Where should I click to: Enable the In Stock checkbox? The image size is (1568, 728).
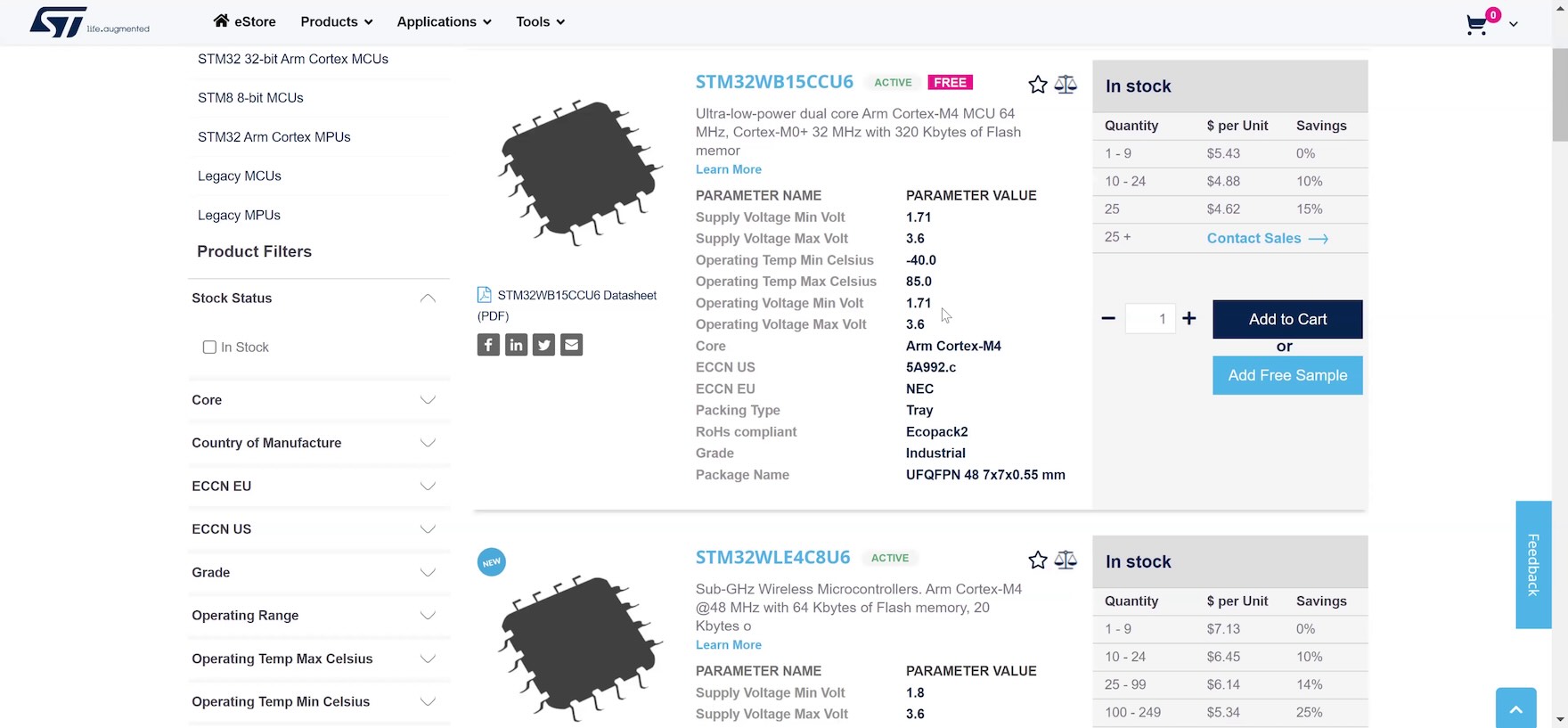(x=209, y=348)
